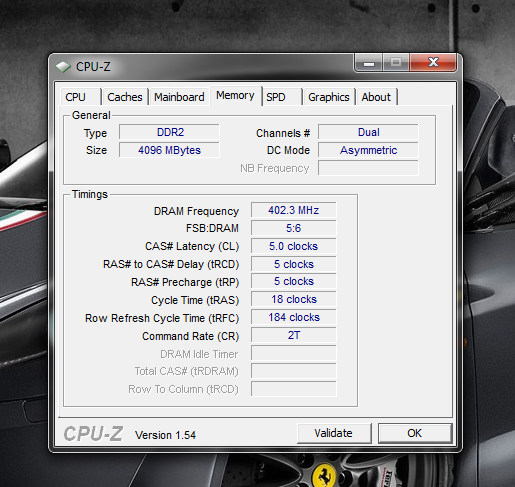Switch to the CPU tab
Screen dimensions: 515x487
click(x=80, y=97)
